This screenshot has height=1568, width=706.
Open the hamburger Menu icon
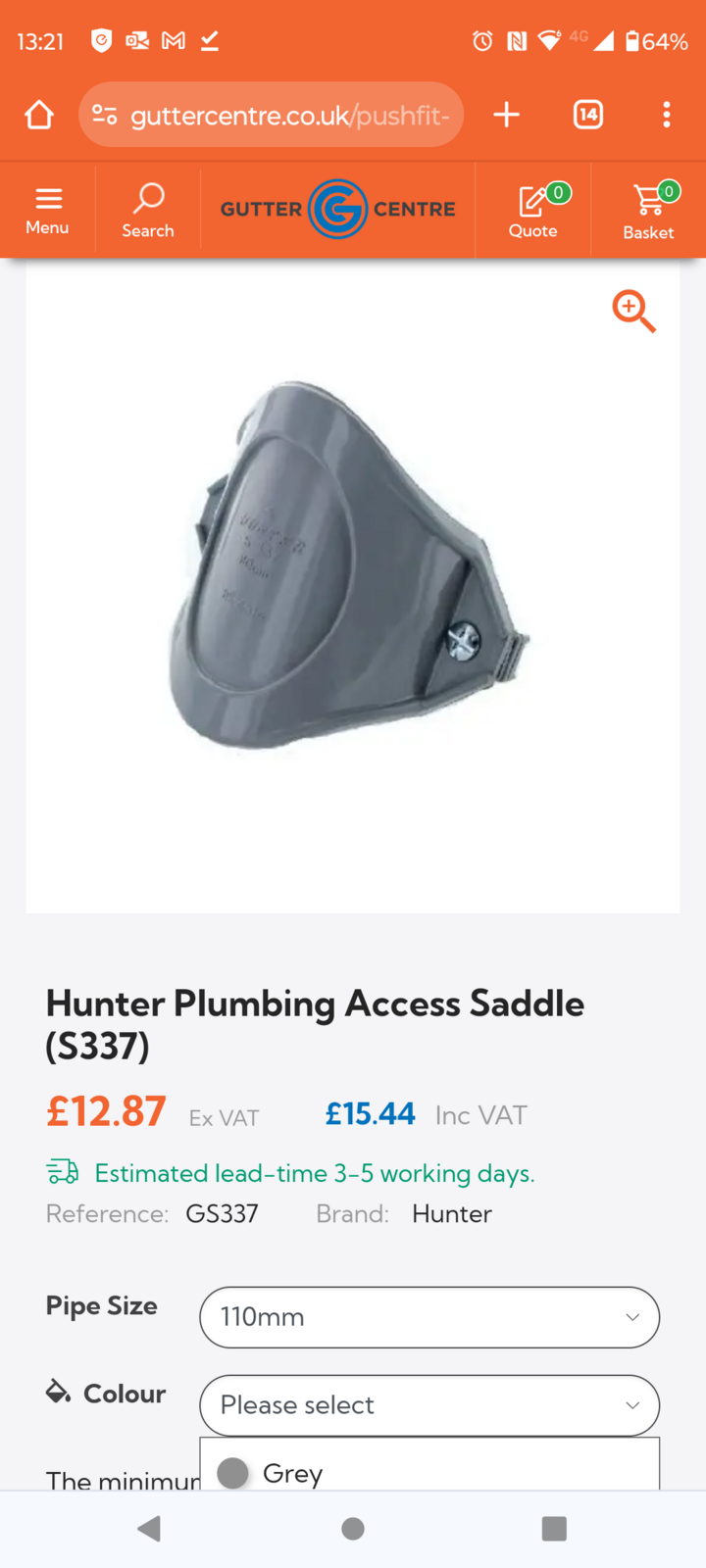[48, 199]
